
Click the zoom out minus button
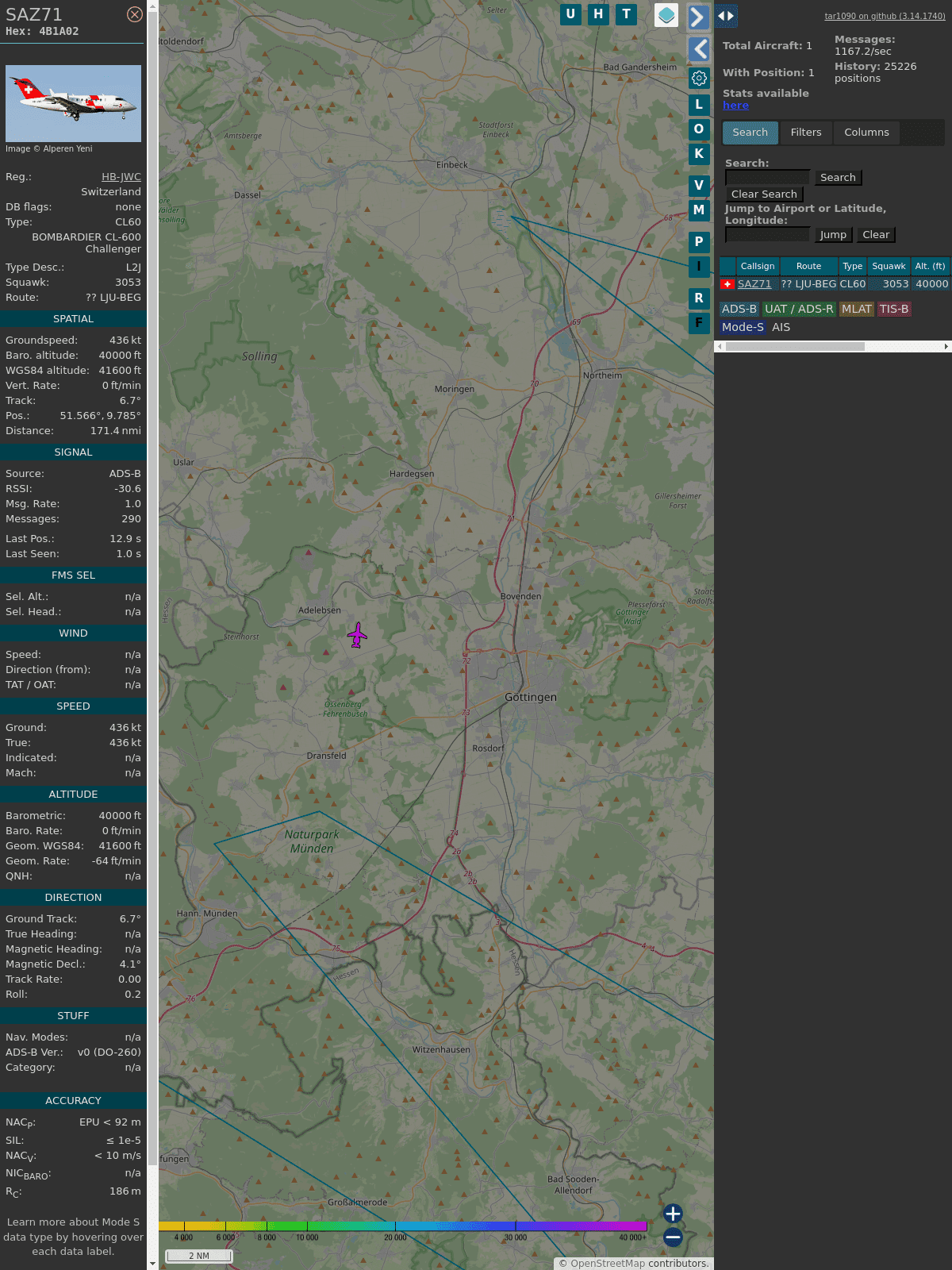click(673, 1237)
